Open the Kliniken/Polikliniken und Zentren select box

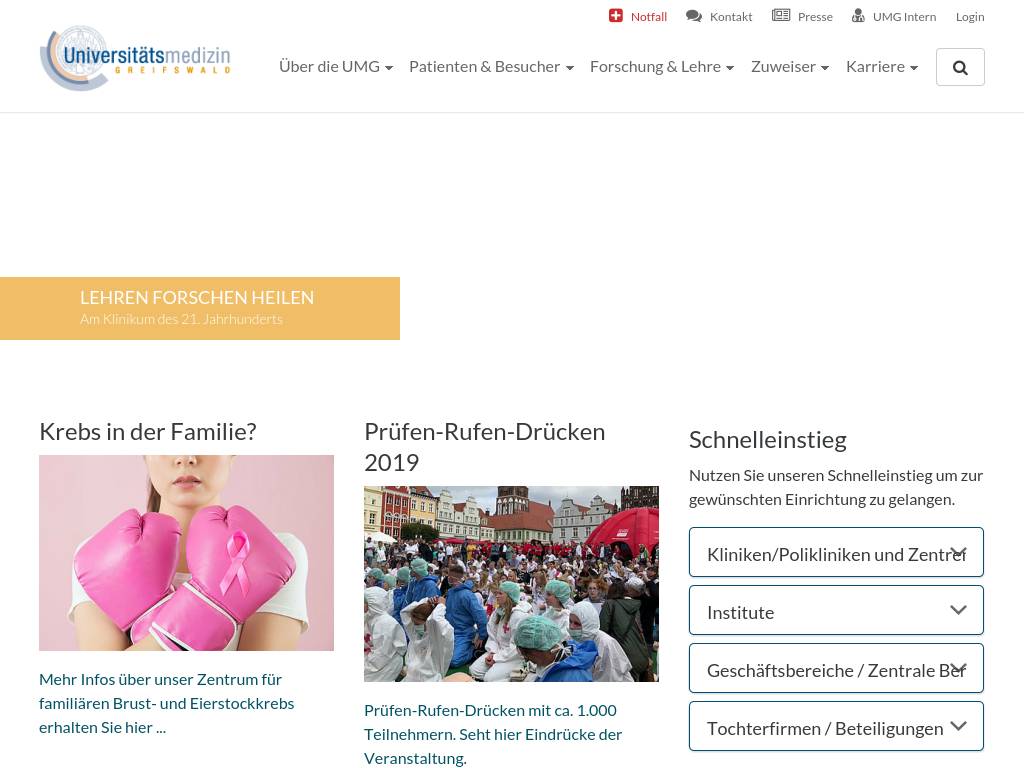point(836,552)
